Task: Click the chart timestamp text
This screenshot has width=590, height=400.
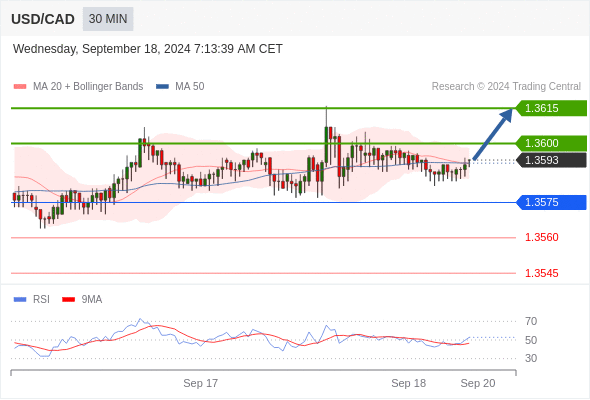Action: [x=148, y=49]
